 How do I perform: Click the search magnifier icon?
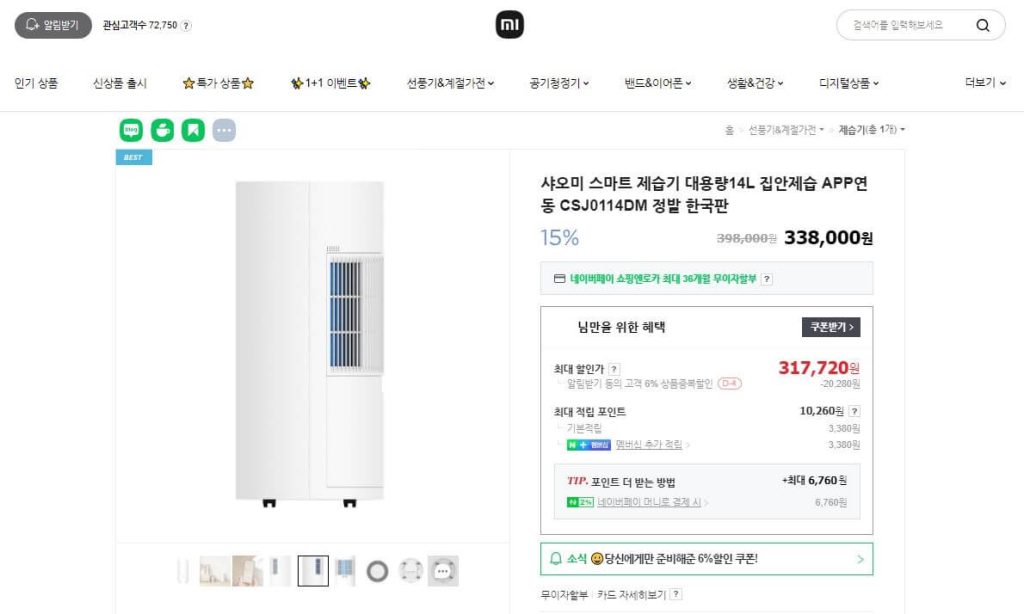983,25
